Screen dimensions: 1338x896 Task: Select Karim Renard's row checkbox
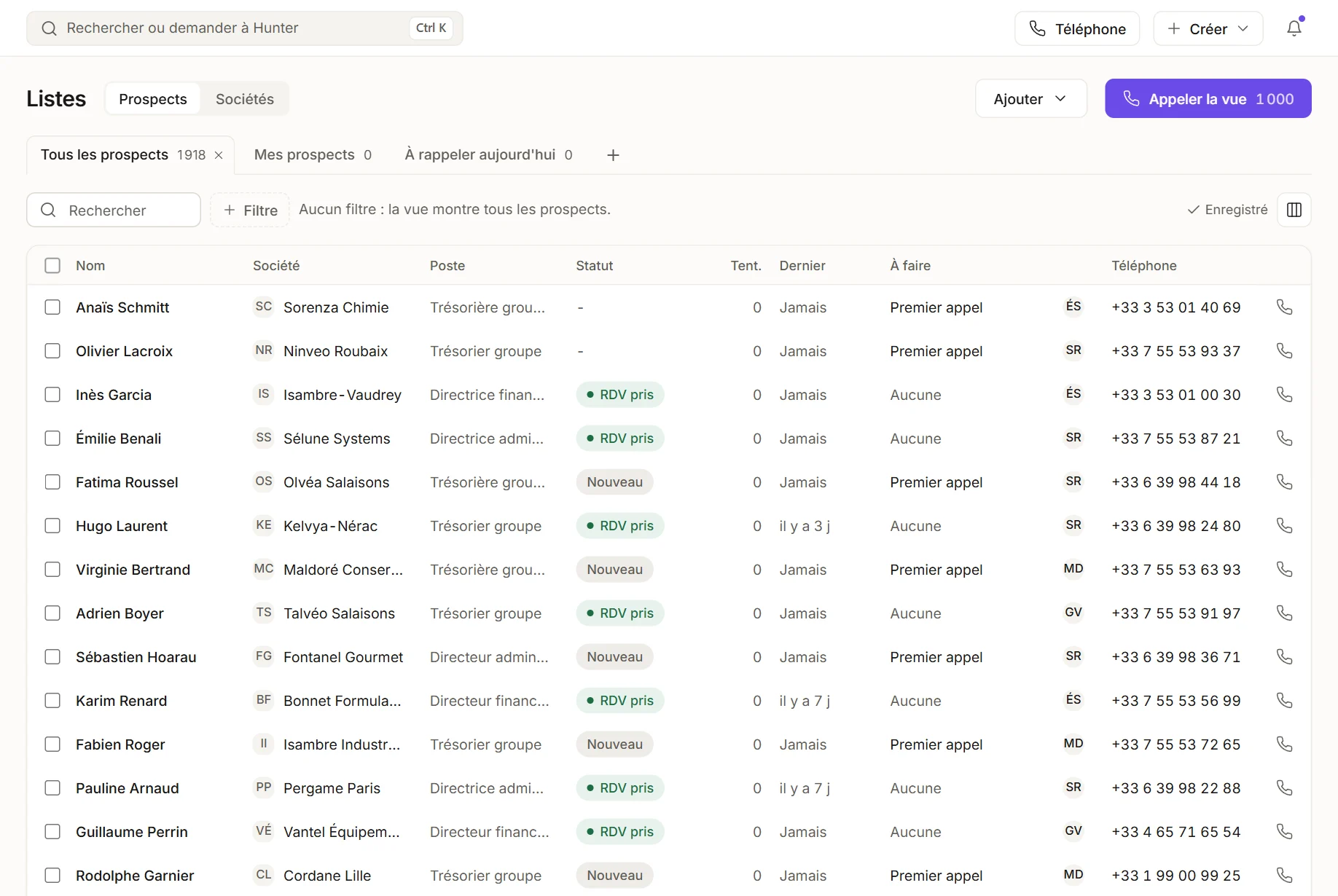pyautogui.click(x=52, y=701)
